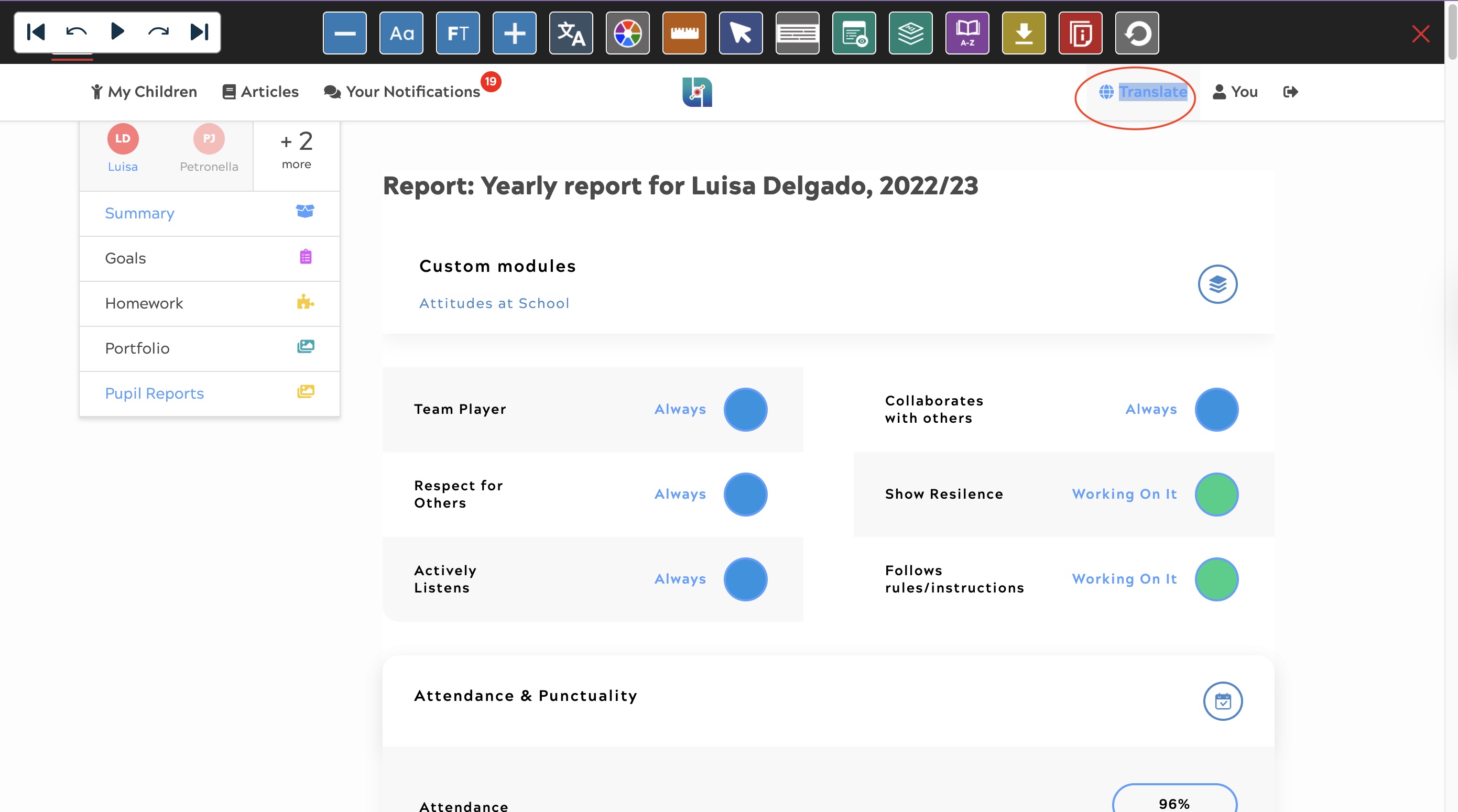Skip to the end with last-track button
1458x812 pixels.
point(199,31)
